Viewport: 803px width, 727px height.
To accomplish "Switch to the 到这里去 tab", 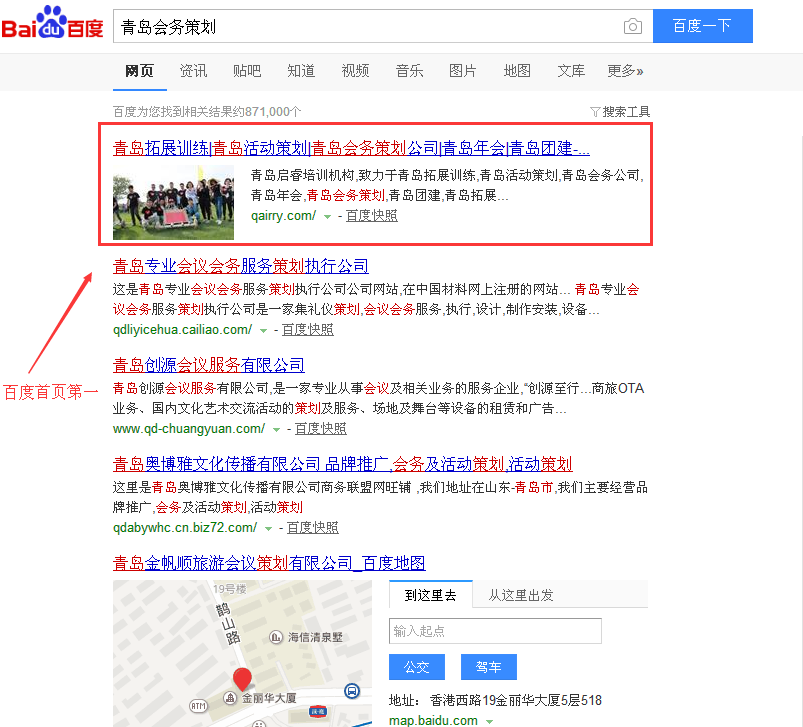I will tap(430, 593).
